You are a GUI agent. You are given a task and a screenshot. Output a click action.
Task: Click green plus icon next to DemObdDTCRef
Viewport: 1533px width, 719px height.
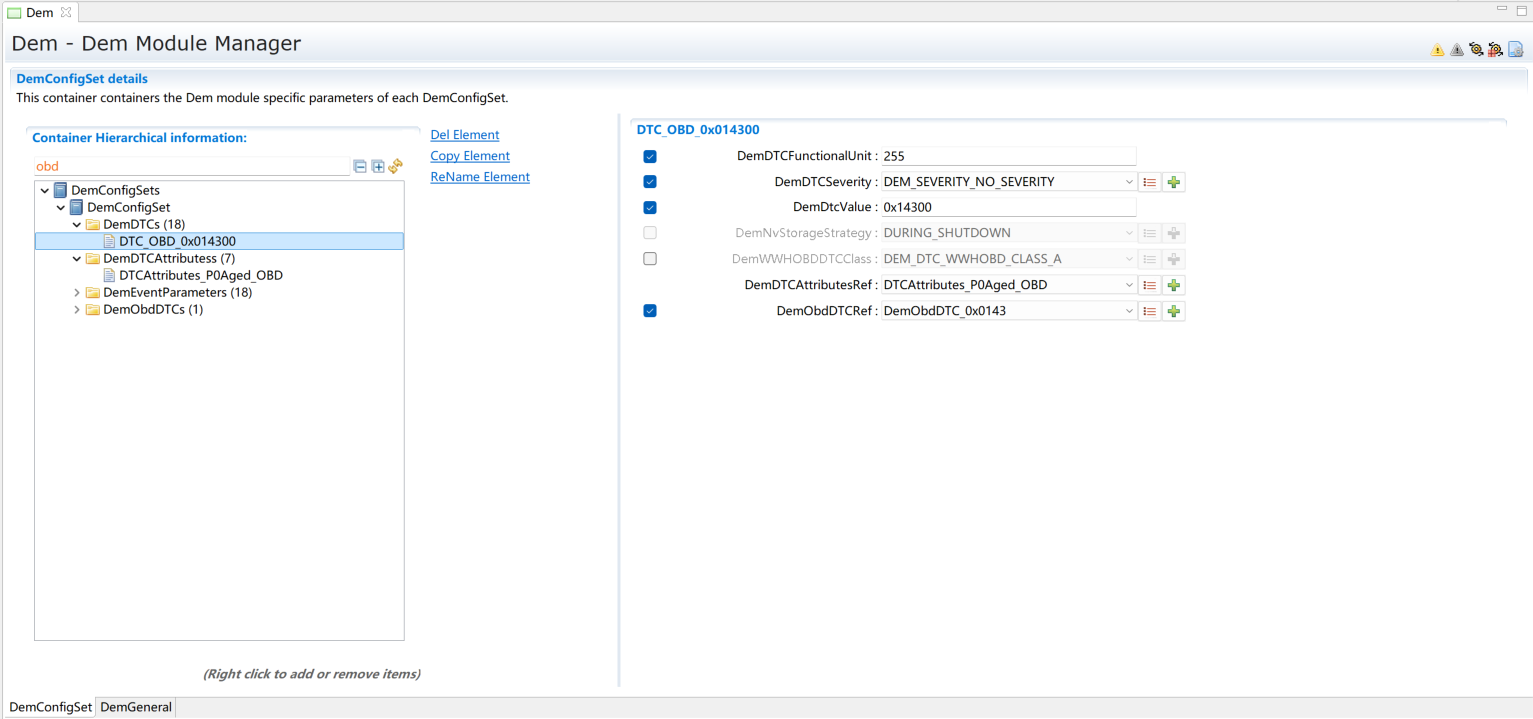[1174, 311]
